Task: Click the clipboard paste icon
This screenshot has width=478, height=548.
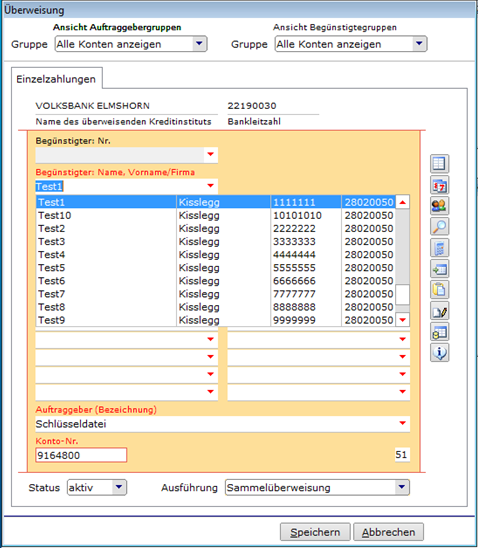Action: click(439, 289)
